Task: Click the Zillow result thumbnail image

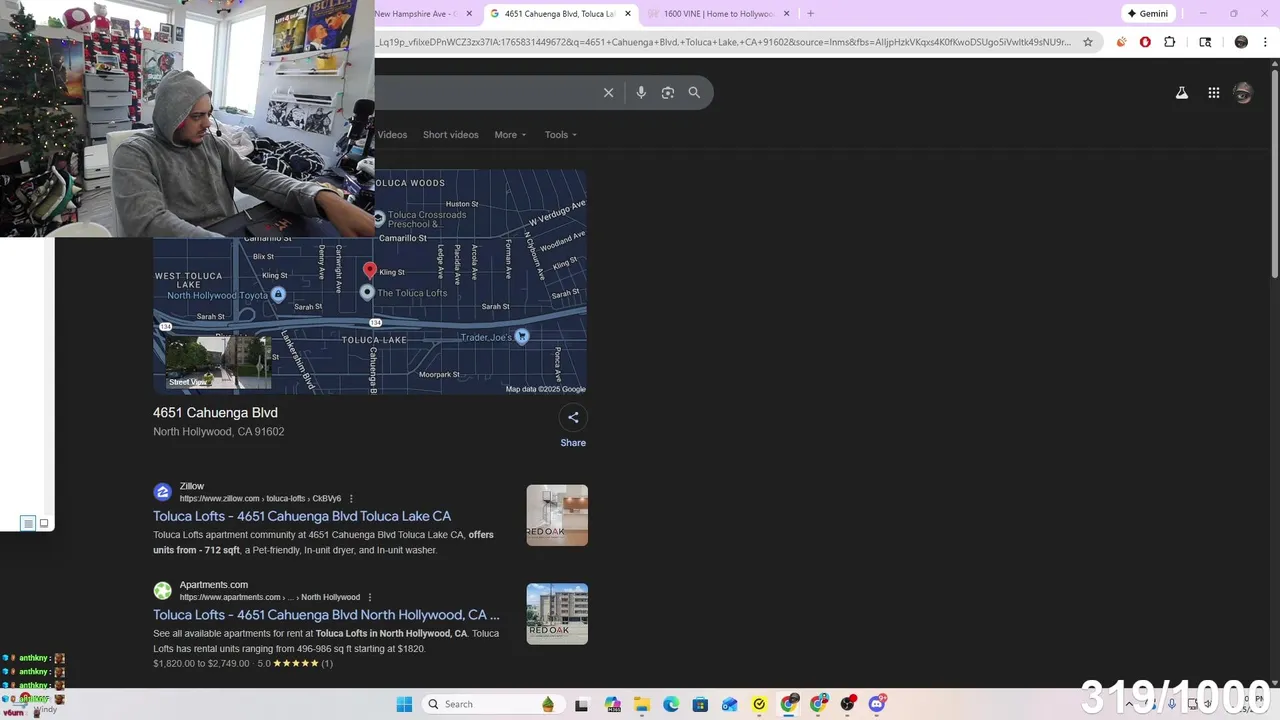Action: 557,515
